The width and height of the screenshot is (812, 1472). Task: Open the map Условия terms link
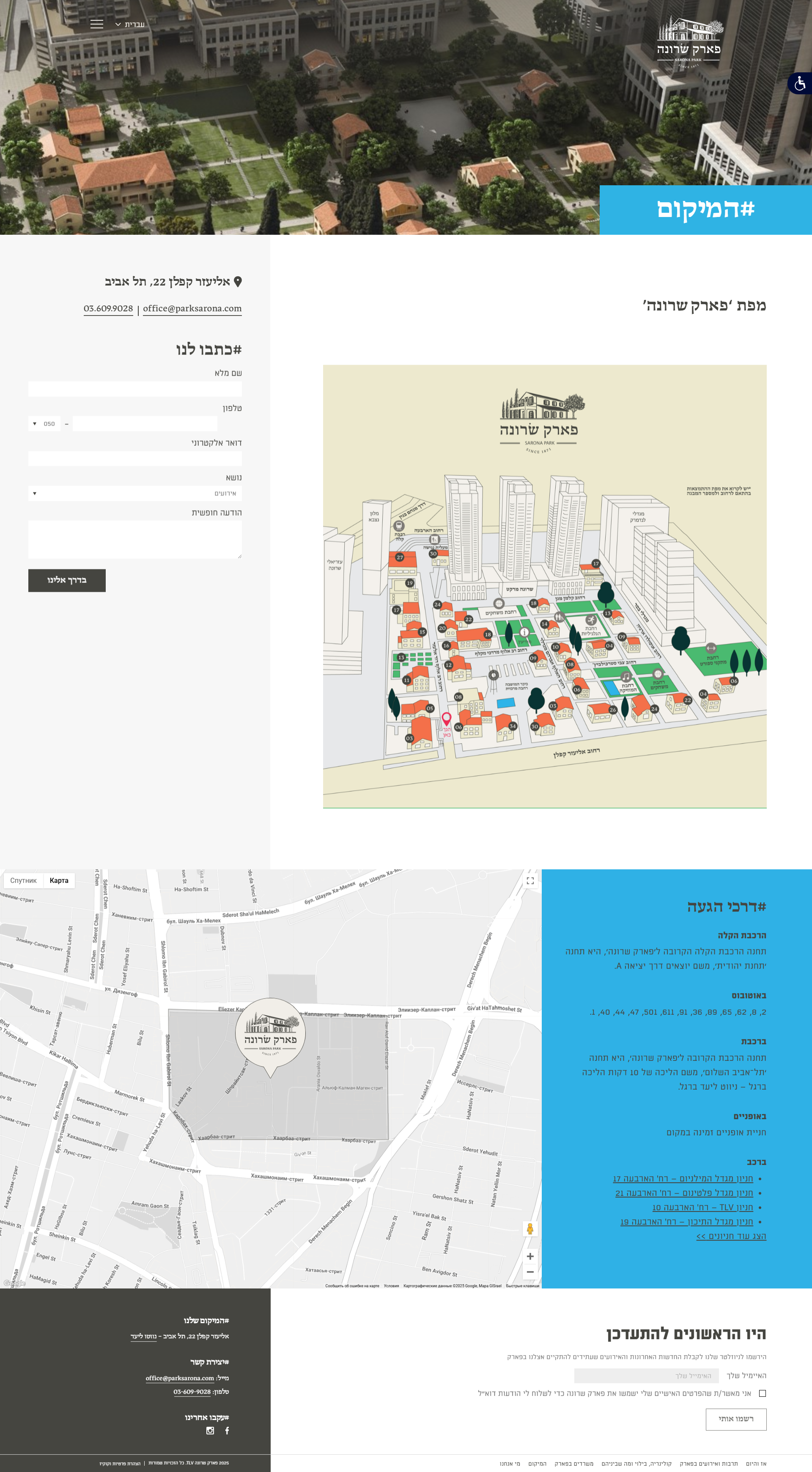click(x=392, y=1286)
